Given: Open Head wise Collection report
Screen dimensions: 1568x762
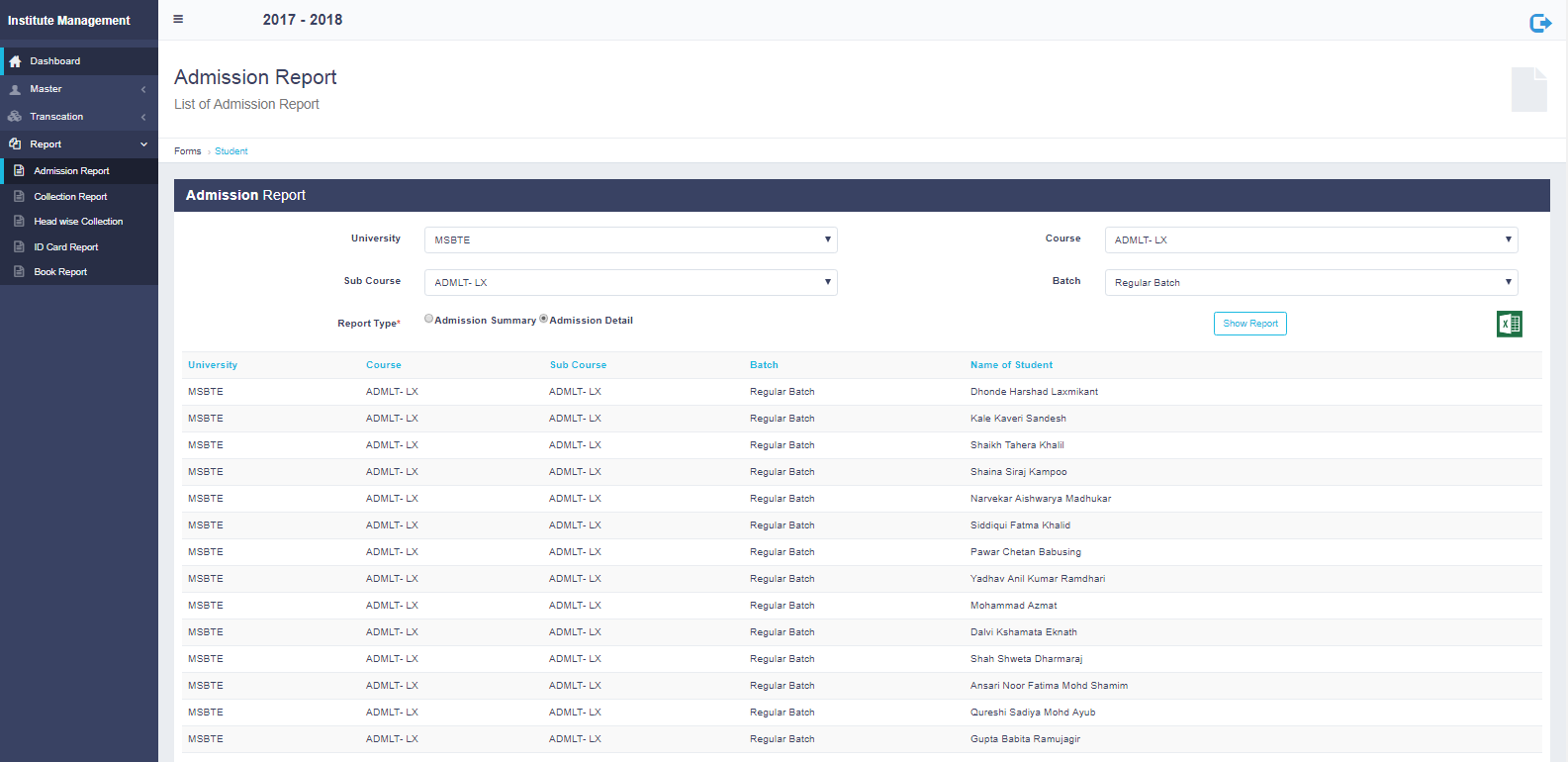Looking at the screenshot, I should coord(78,222).
